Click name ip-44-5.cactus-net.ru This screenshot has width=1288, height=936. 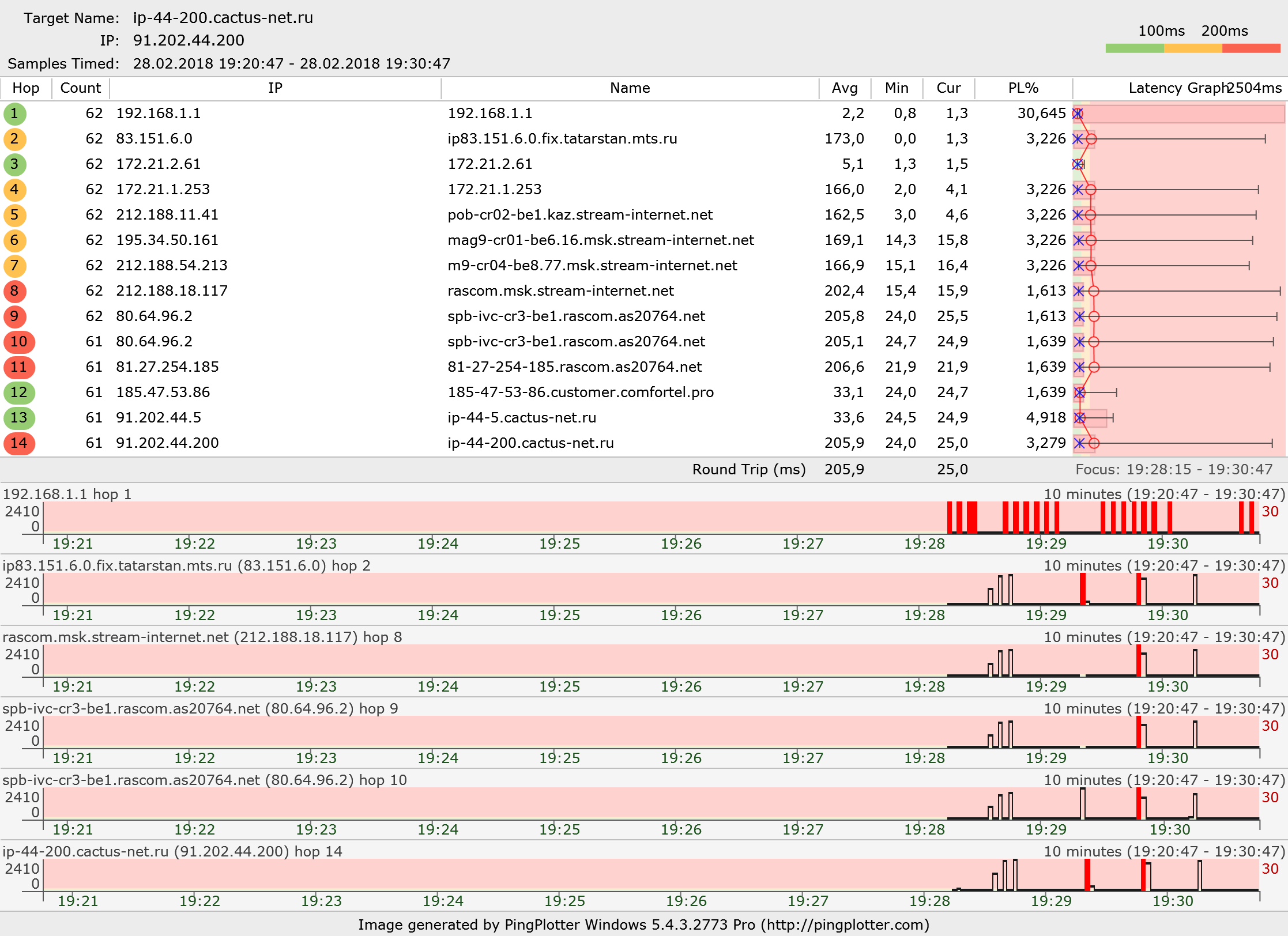click(x=522, y=418)
